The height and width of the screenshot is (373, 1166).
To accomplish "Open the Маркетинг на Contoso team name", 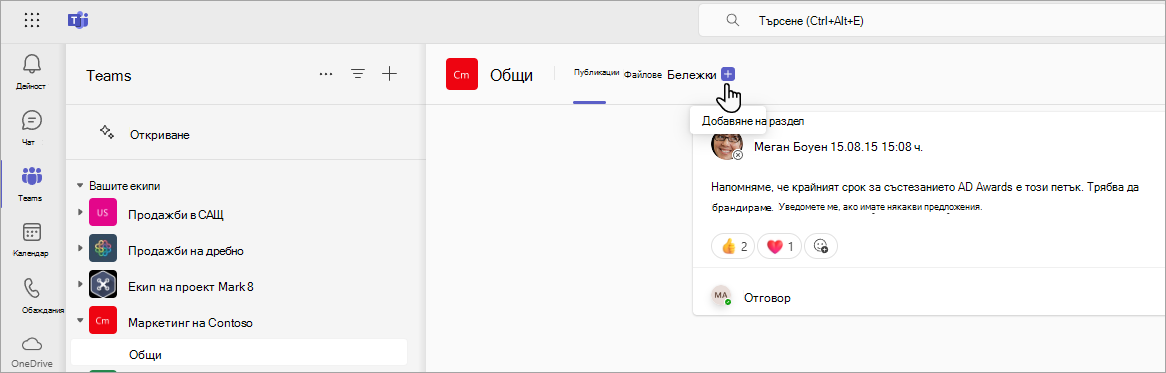I will point(190,322).
